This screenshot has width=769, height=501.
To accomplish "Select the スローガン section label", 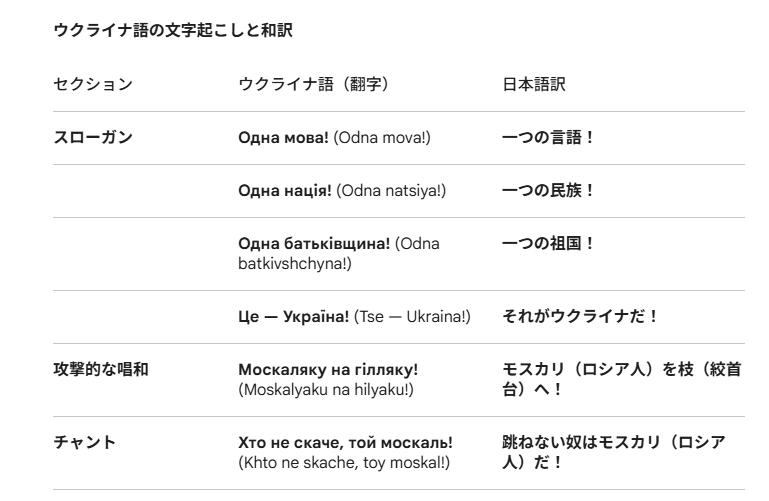I will pyautogui.click(x=92, y=137).
